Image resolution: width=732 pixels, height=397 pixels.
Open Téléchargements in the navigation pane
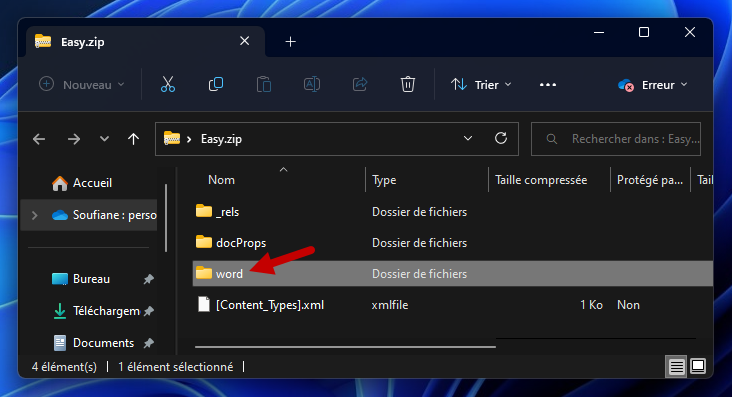click(x=96, y=311)
